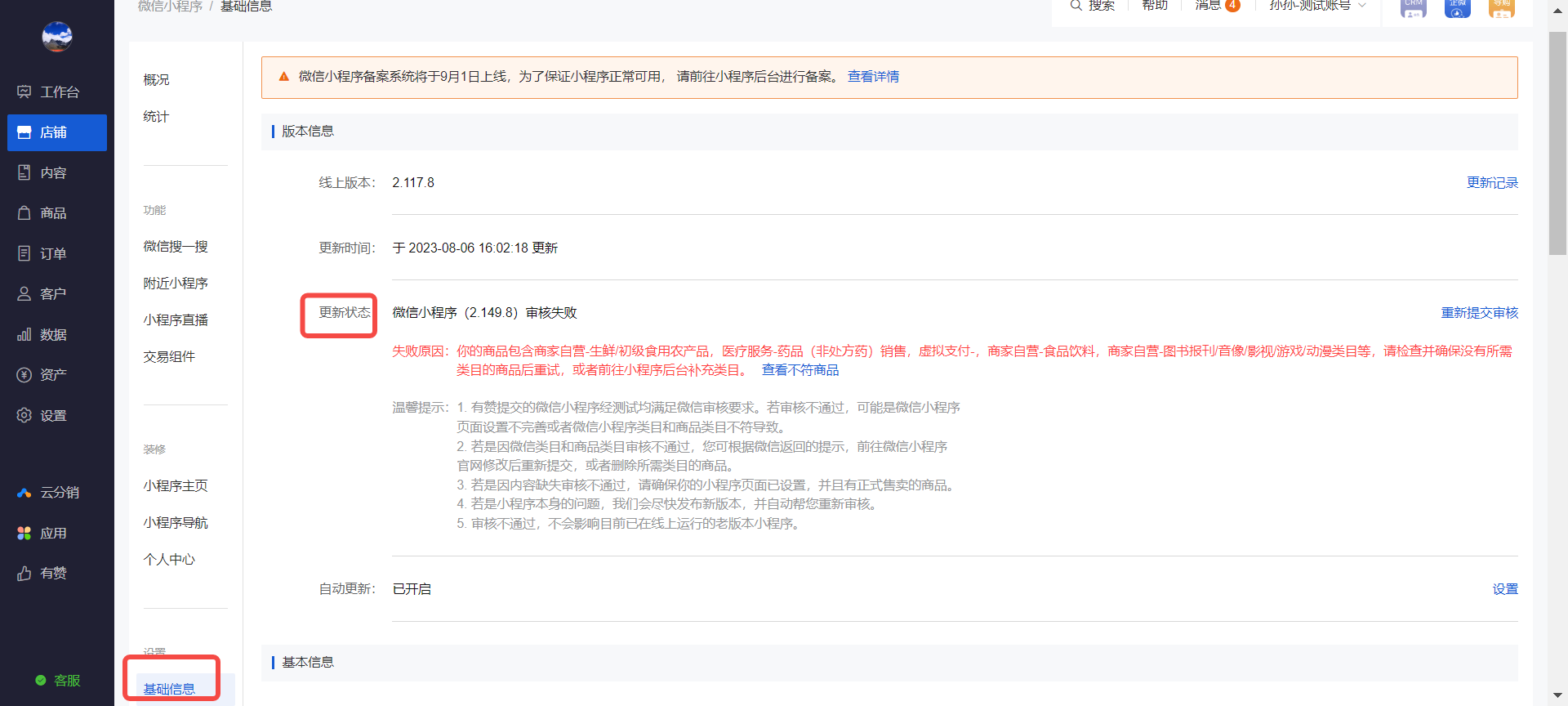Click the scrollbar down arrow
The width and height of the screenshot is (1568, 706).
click(1558, 695)
